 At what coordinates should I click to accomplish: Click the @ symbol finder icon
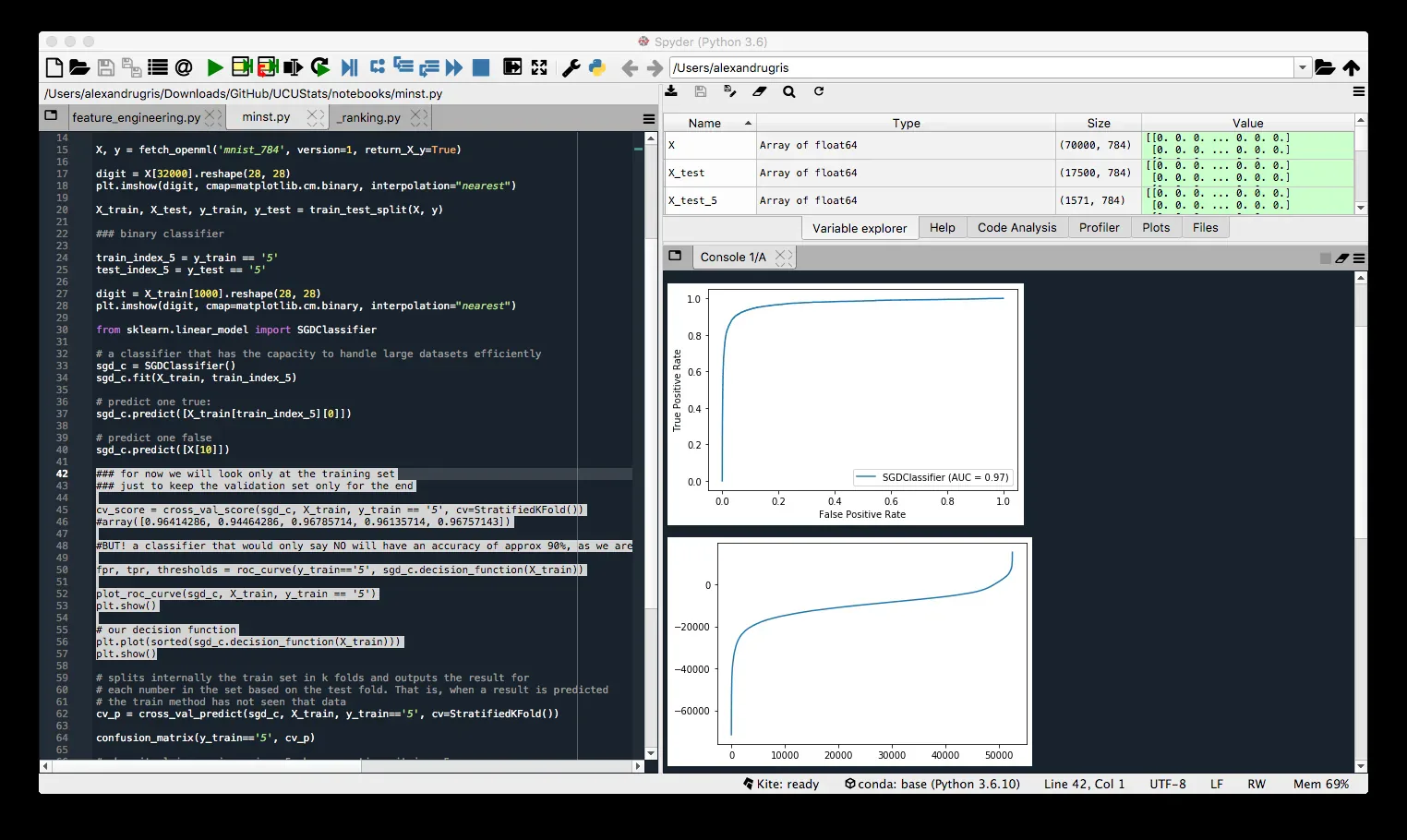tap(184, 67)
